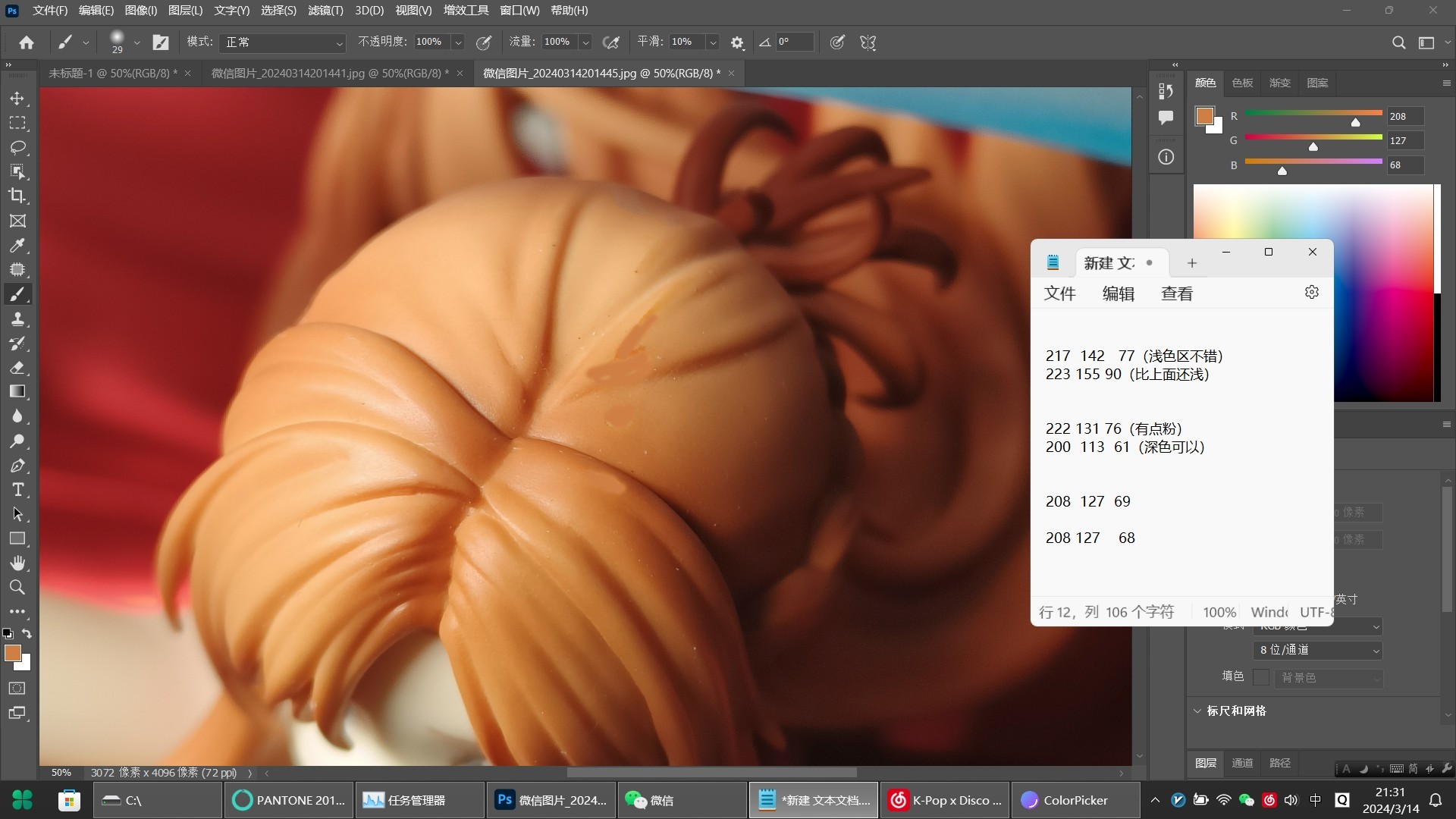Select the Crop tool
The height and width of the screenshot is (819, 1456).
(x=17, y=196)
